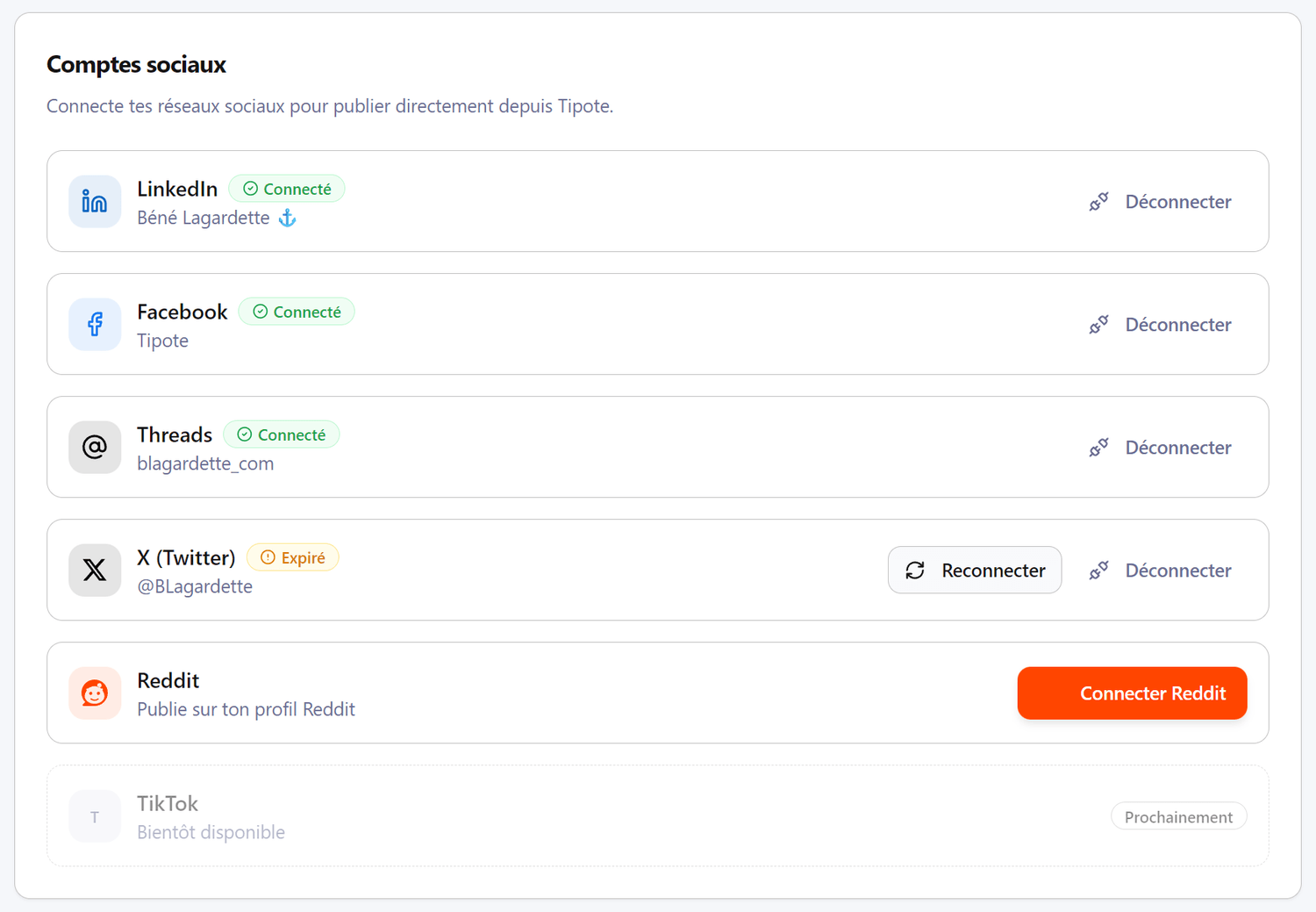The image size is (1316, 912).
Task: Click the anchor icon beside Béné Lagardette
Action: coord(287,218)
